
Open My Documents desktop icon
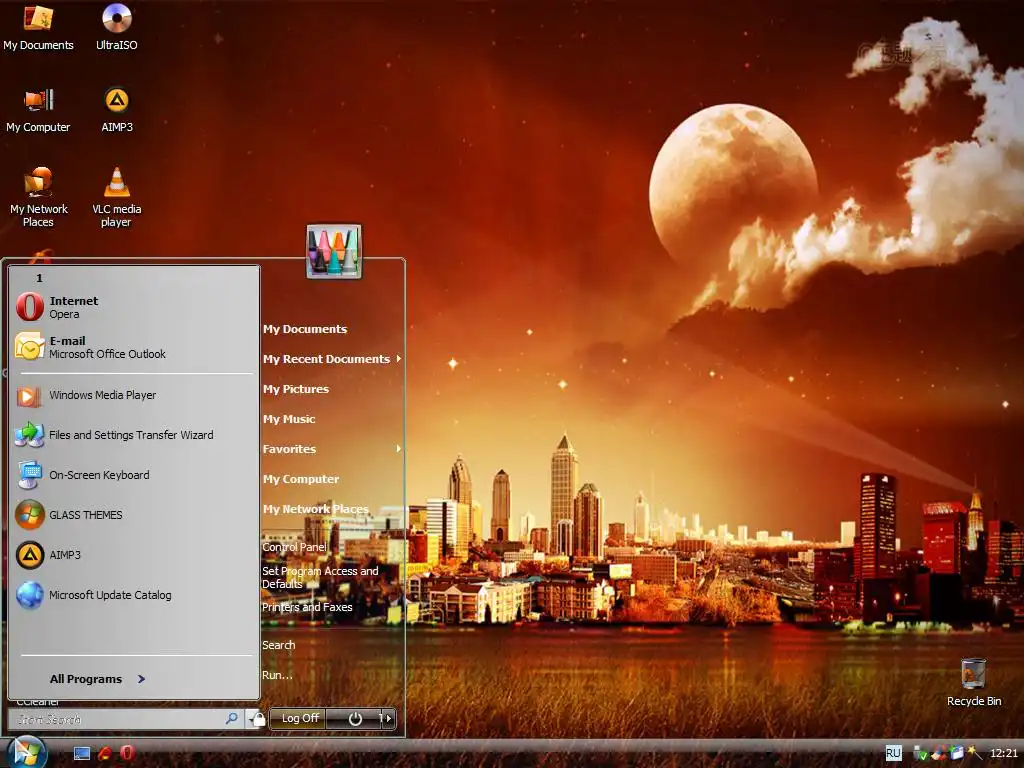(38, 27)
